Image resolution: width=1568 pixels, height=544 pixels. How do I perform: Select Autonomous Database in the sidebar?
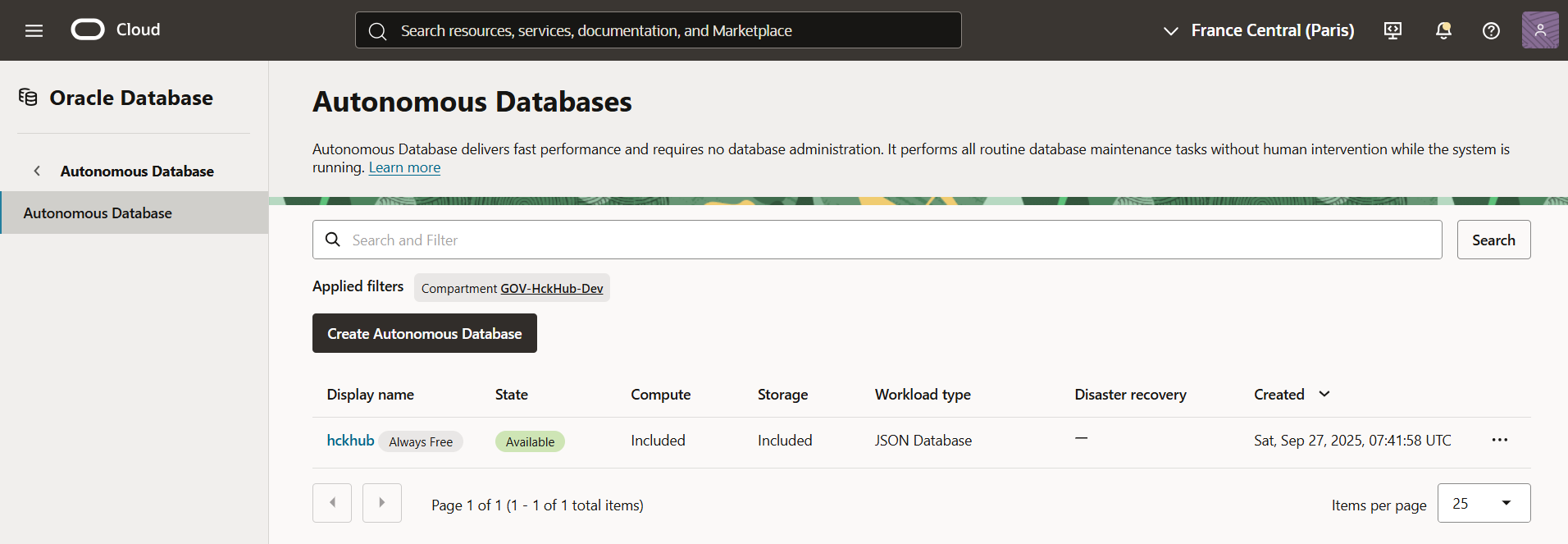134,213
